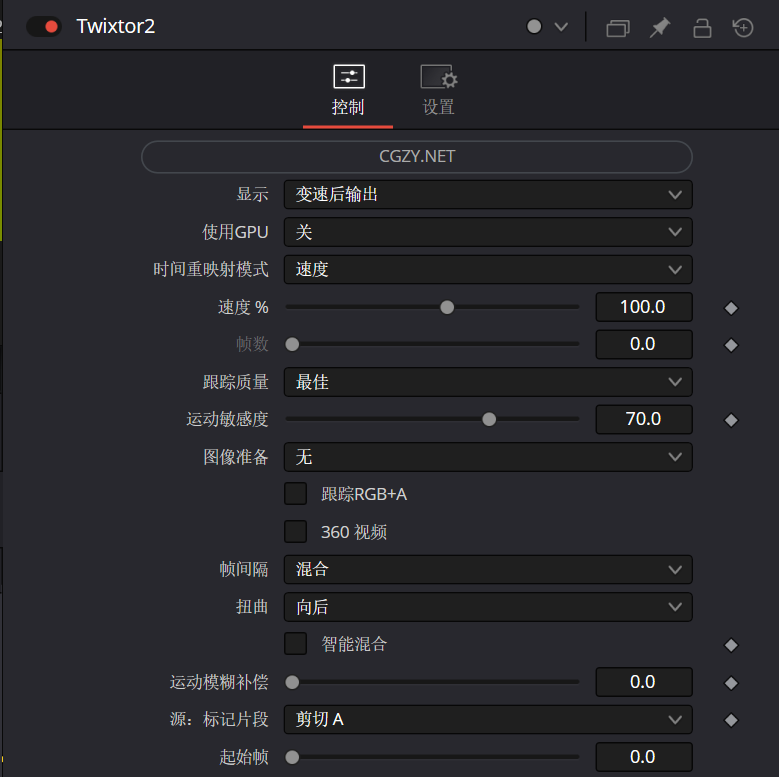Add keyframe for 运动模糊补偿

click(x=731, y=683)
